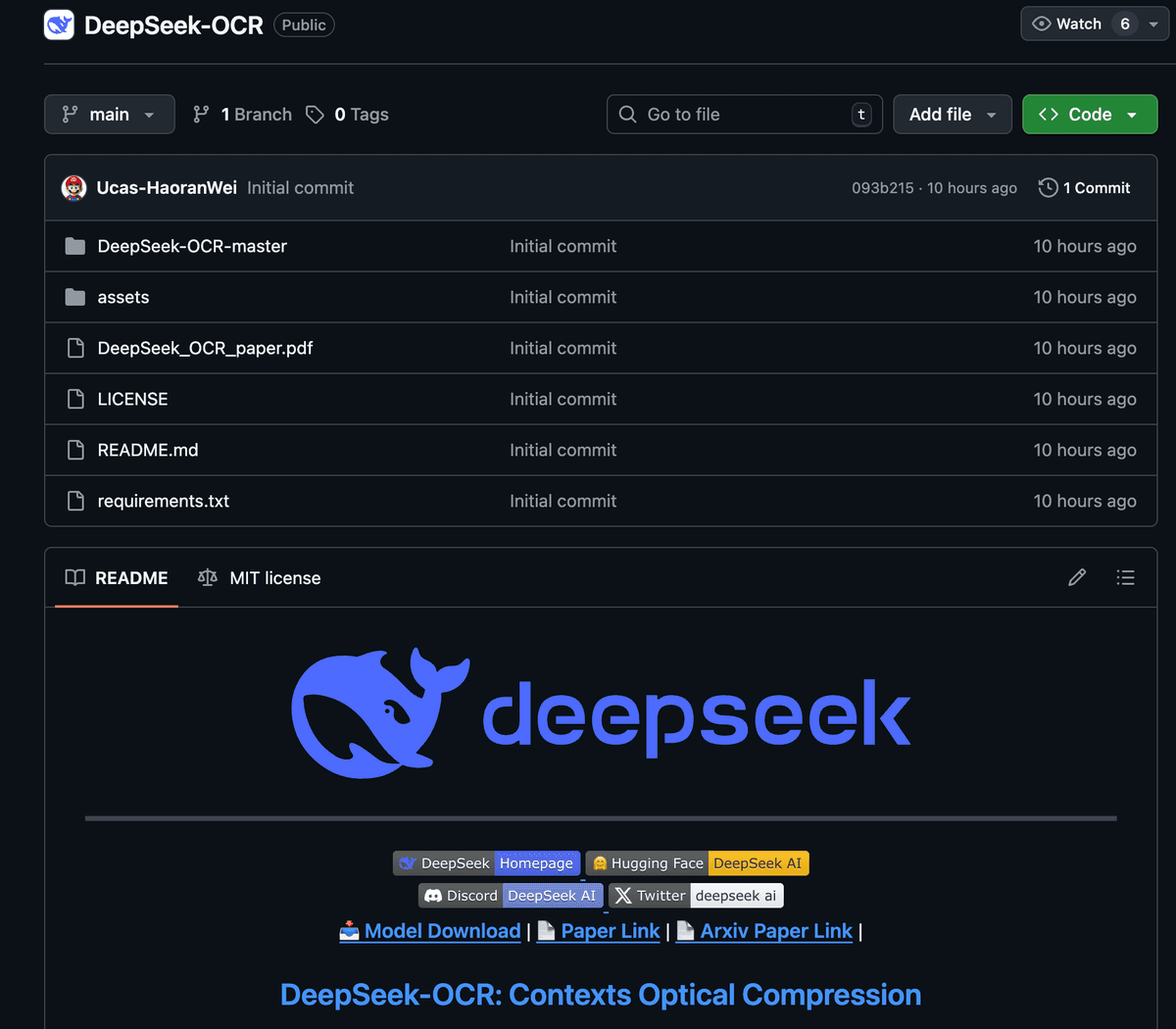View commit history via the clock icon
This screenshot has width=1176, height=1029.
pos(1046,187)
